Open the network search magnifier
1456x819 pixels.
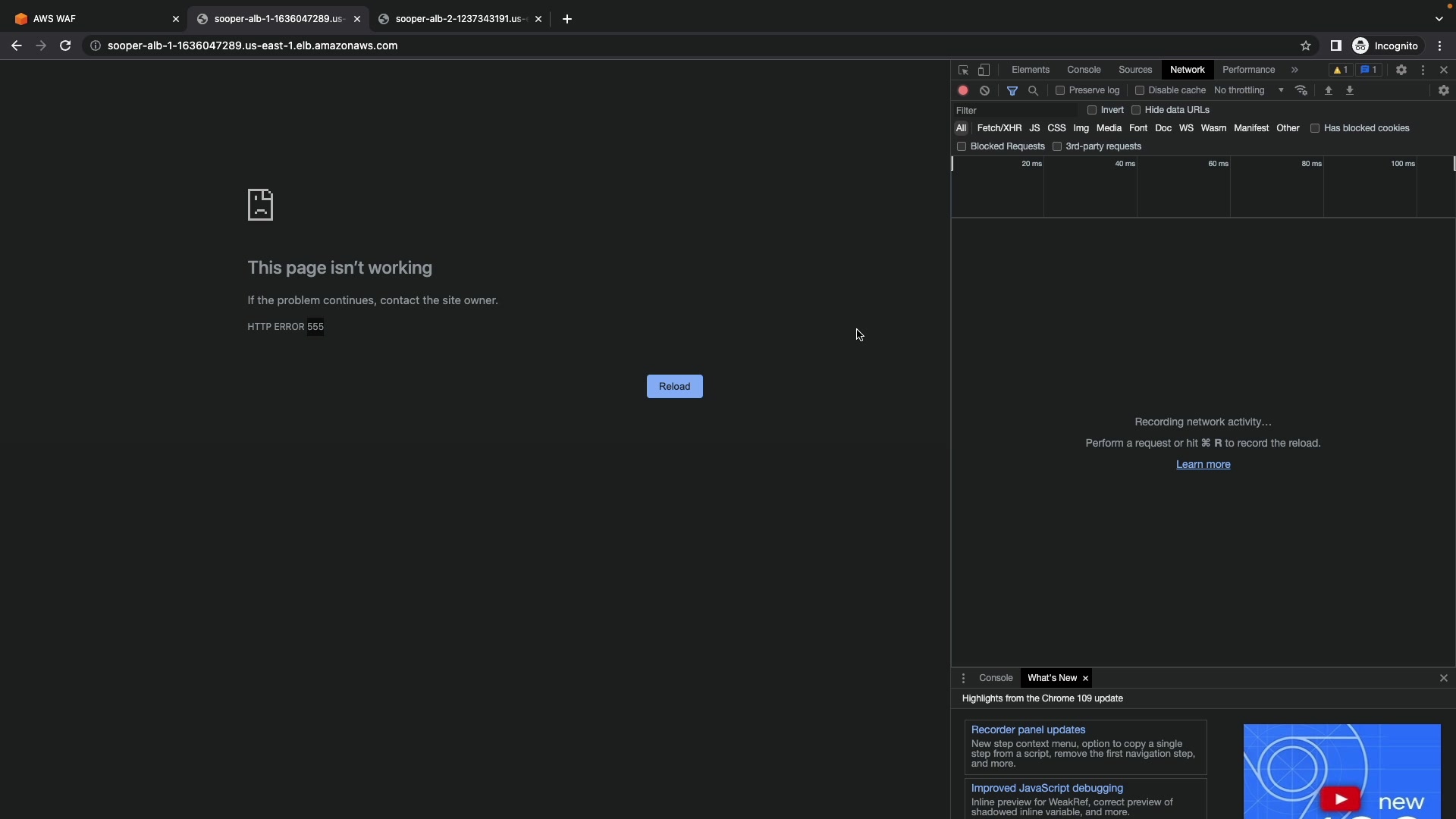coord(1033,90)
